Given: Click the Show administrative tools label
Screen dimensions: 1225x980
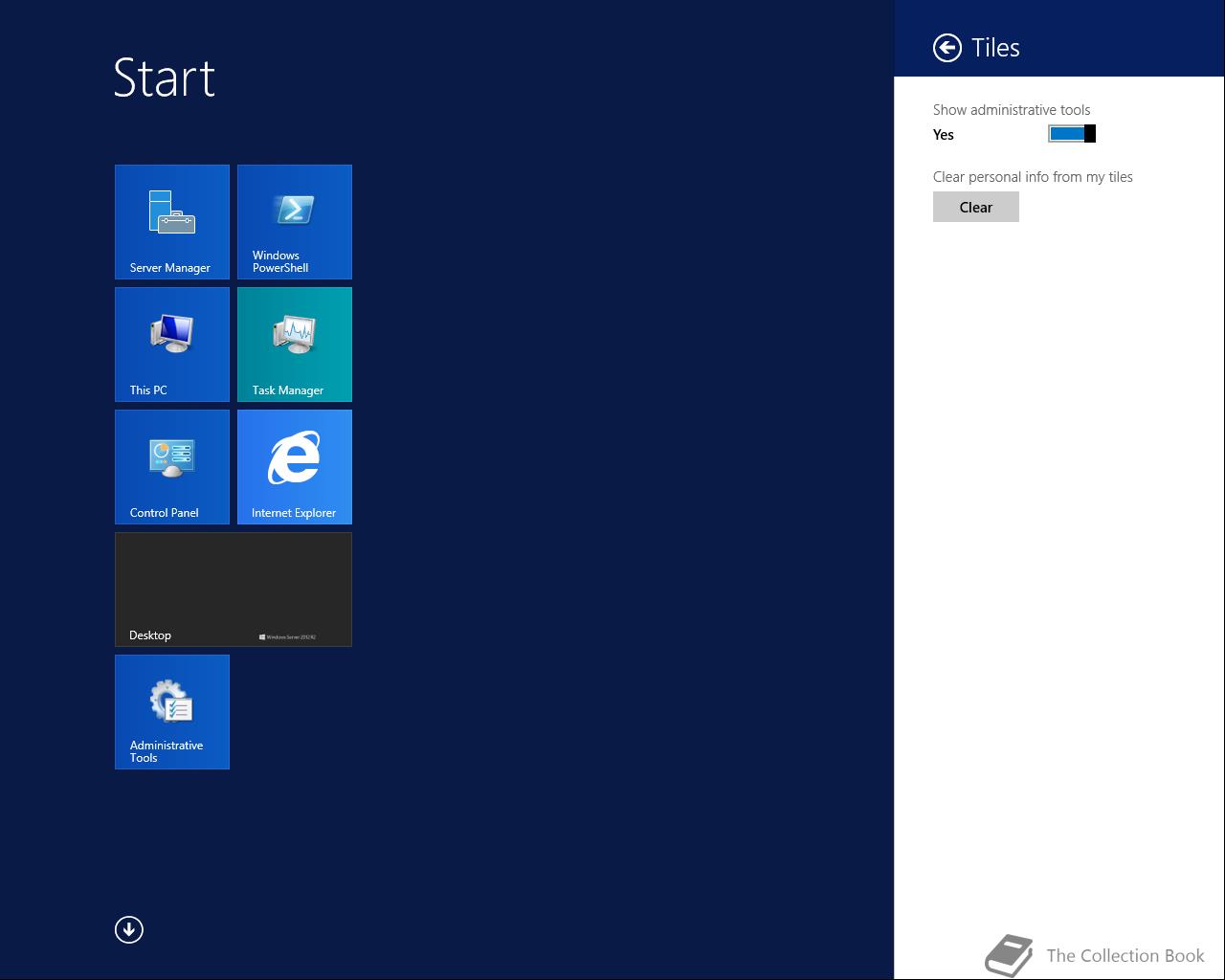Looking at the screenshot, I should (1012, 110).
